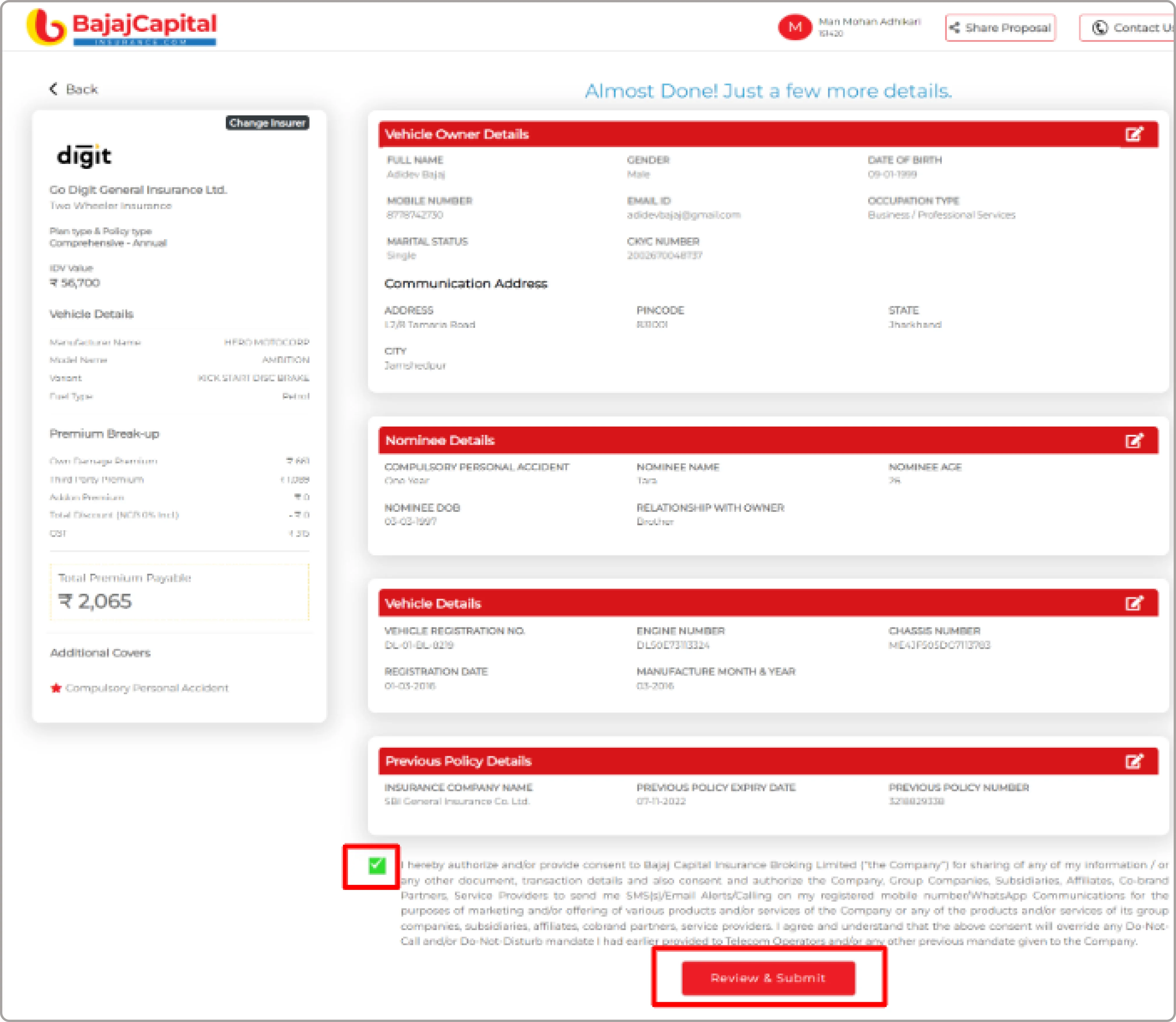Edit the Vehicle Details section
This screenshot has height=1022, width=1176.
coord(1134,603)
